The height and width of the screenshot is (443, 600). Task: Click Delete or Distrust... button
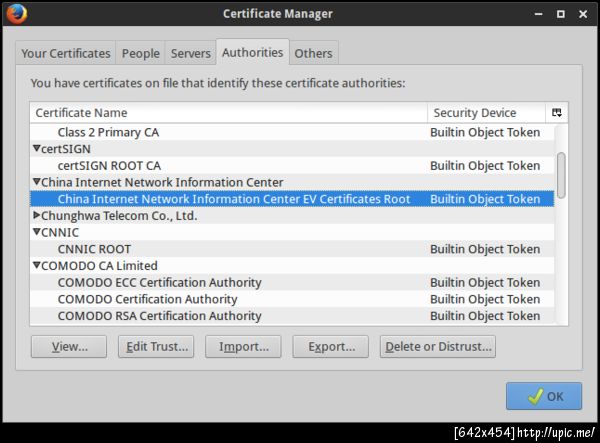pos(438,347)
